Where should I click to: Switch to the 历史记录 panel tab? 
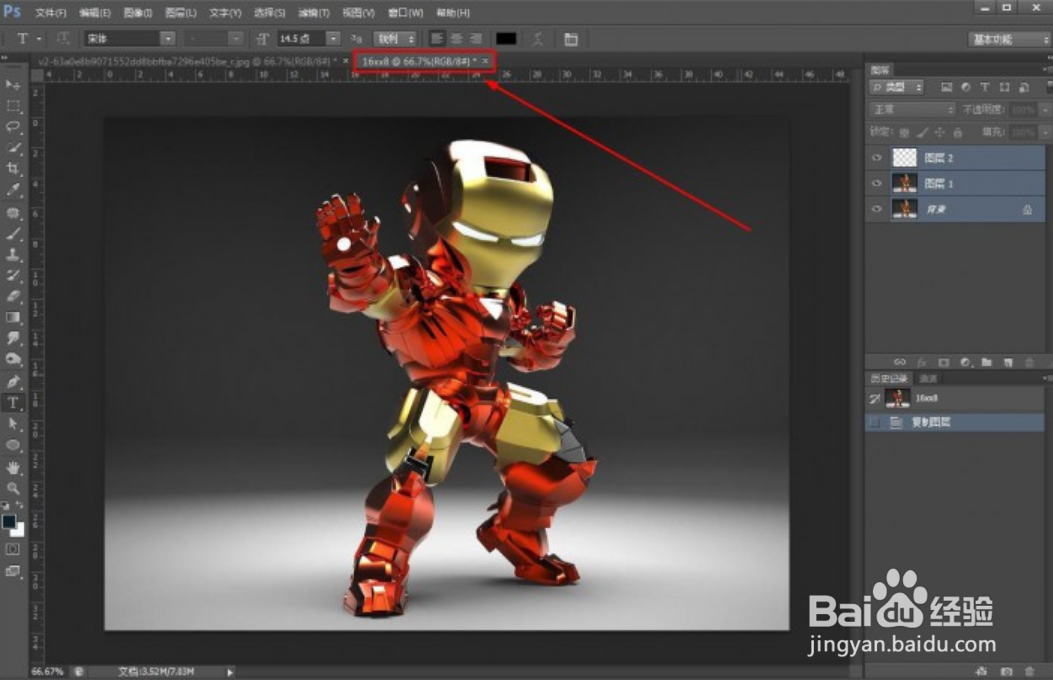889,379
